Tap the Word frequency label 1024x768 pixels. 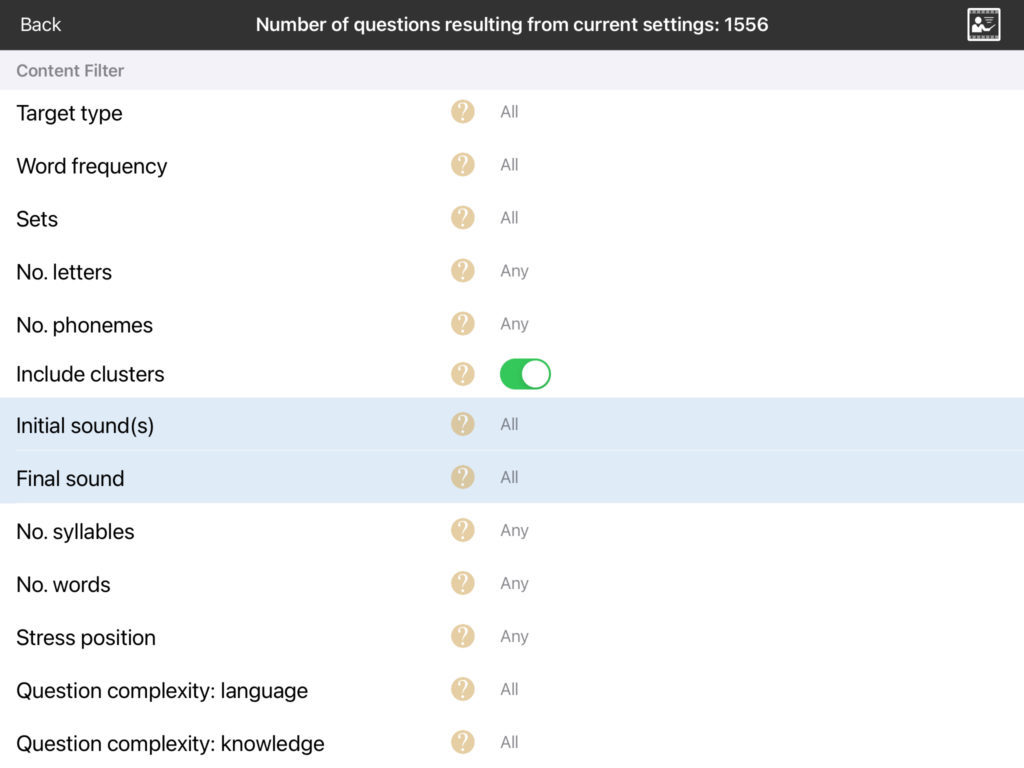tap(92, 166)
